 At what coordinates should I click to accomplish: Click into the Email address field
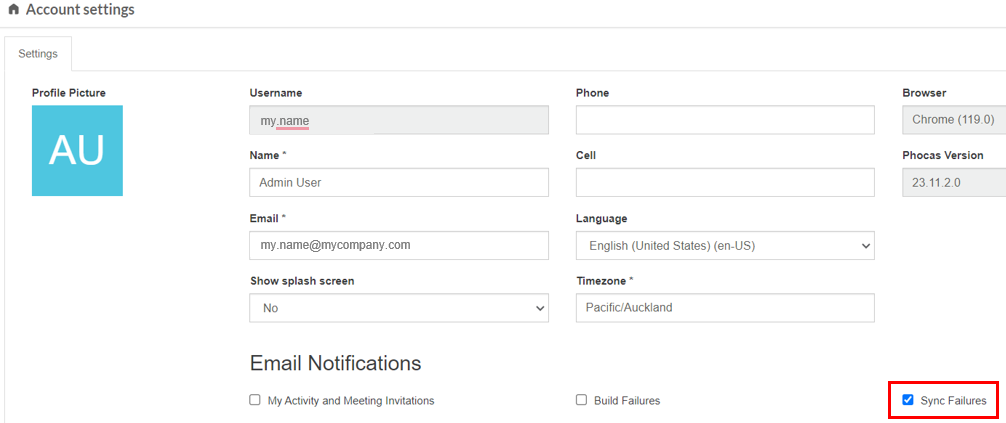398,245
